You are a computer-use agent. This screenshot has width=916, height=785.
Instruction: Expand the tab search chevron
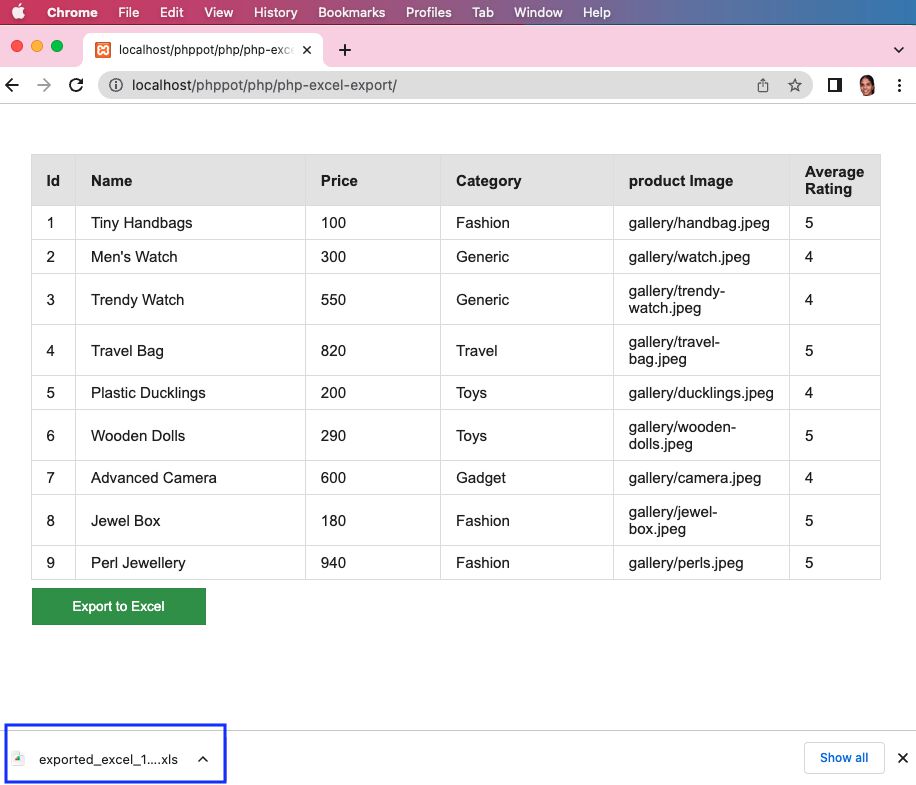pyautogui.click(x=898, y=50)
